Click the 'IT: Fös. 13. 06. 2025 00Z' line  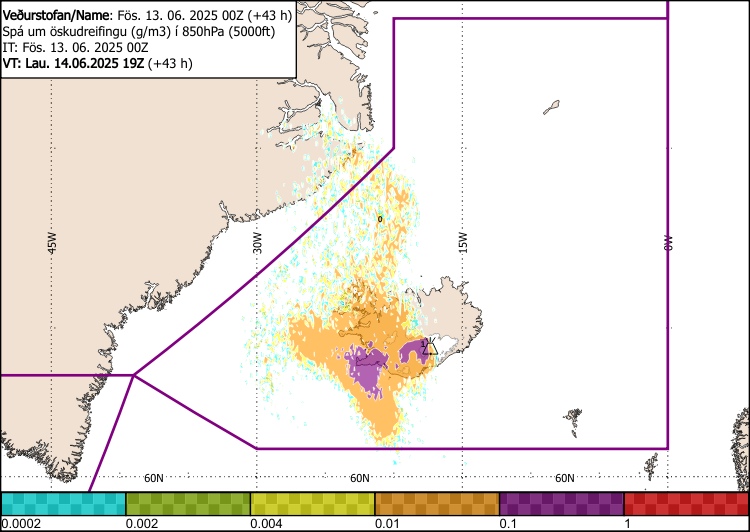76,47
